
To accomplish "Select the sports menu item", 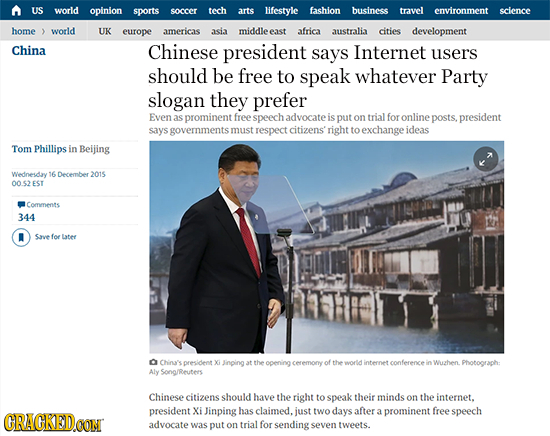I will [146, 11].
